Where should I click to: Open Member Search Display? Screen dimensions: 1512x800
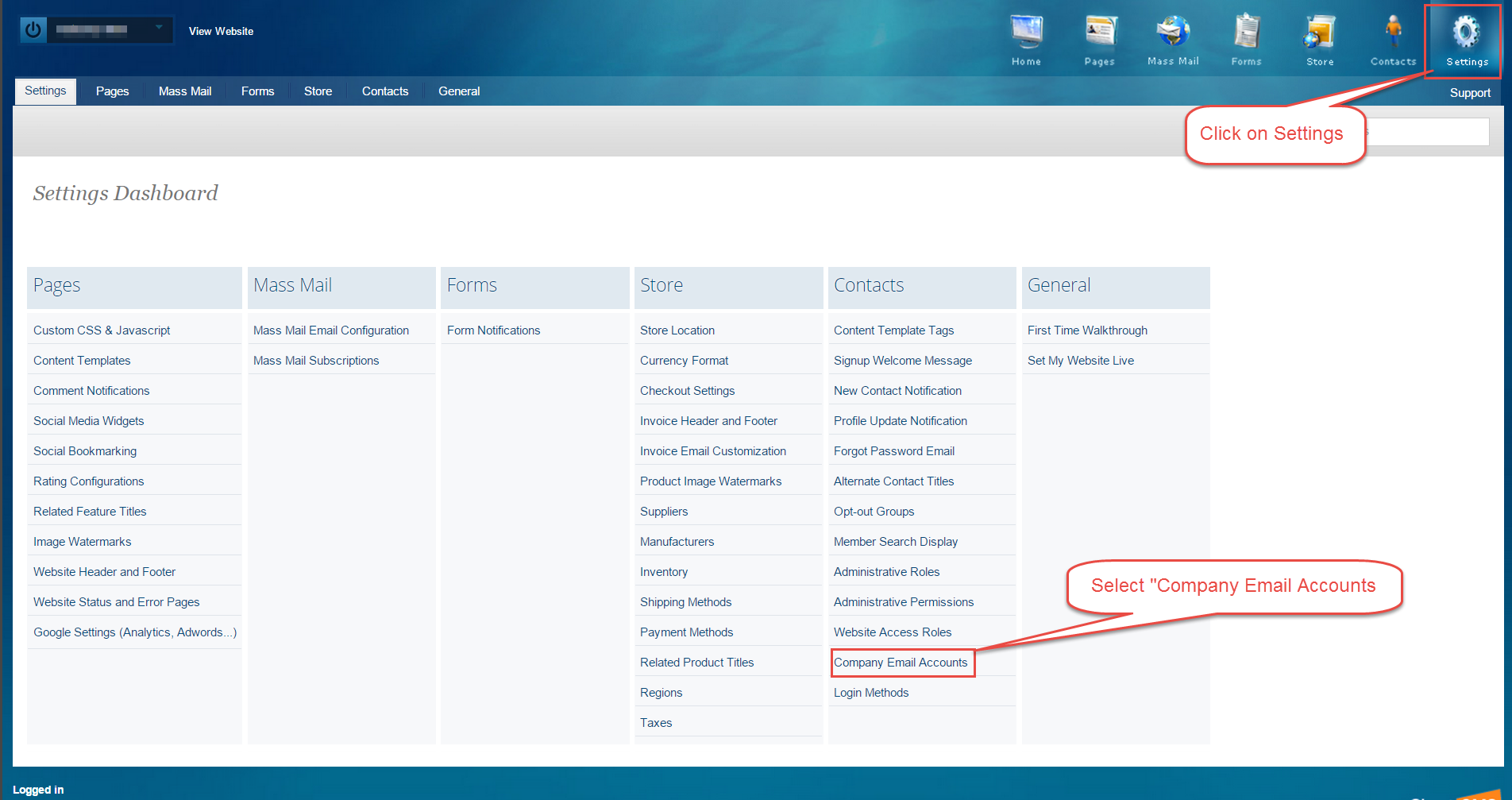(896, 542)
